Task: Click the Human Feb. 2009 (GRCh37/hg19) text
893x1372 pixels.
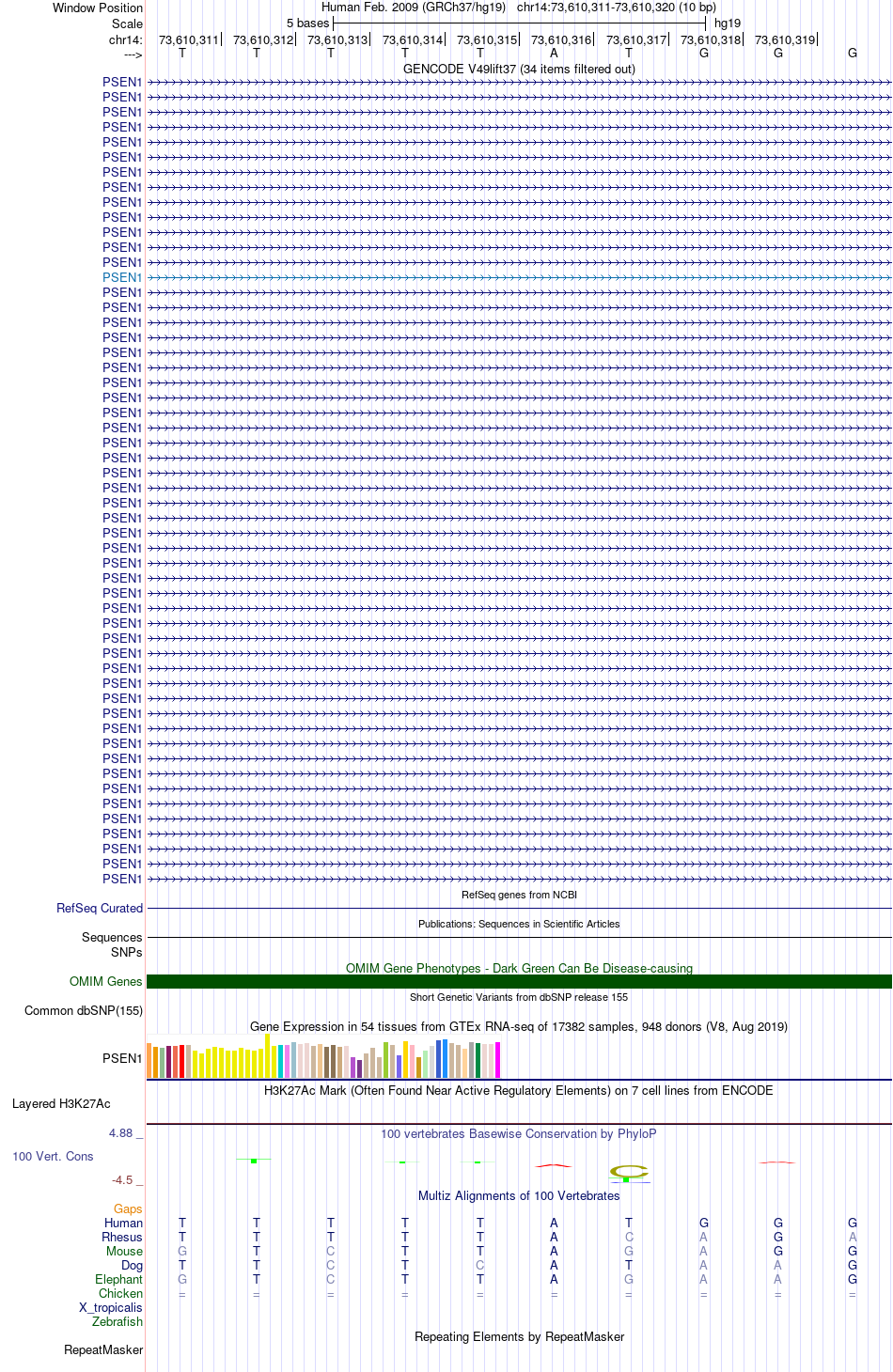Action: [414, 7]
